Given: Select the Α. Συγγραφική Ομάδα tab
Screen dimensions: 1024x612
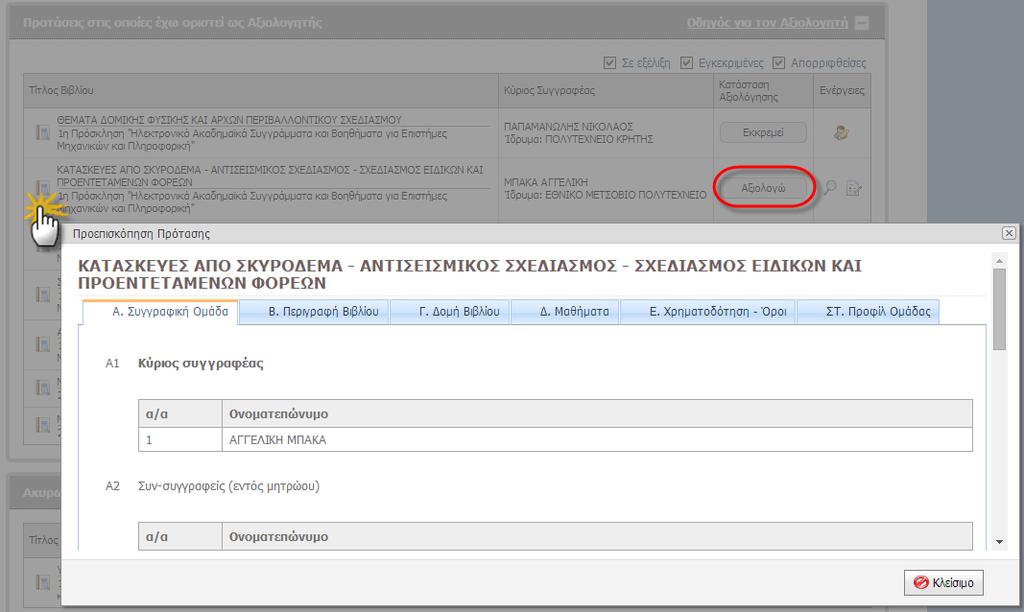Looking at the screenshot, I should tap(160, 312).
